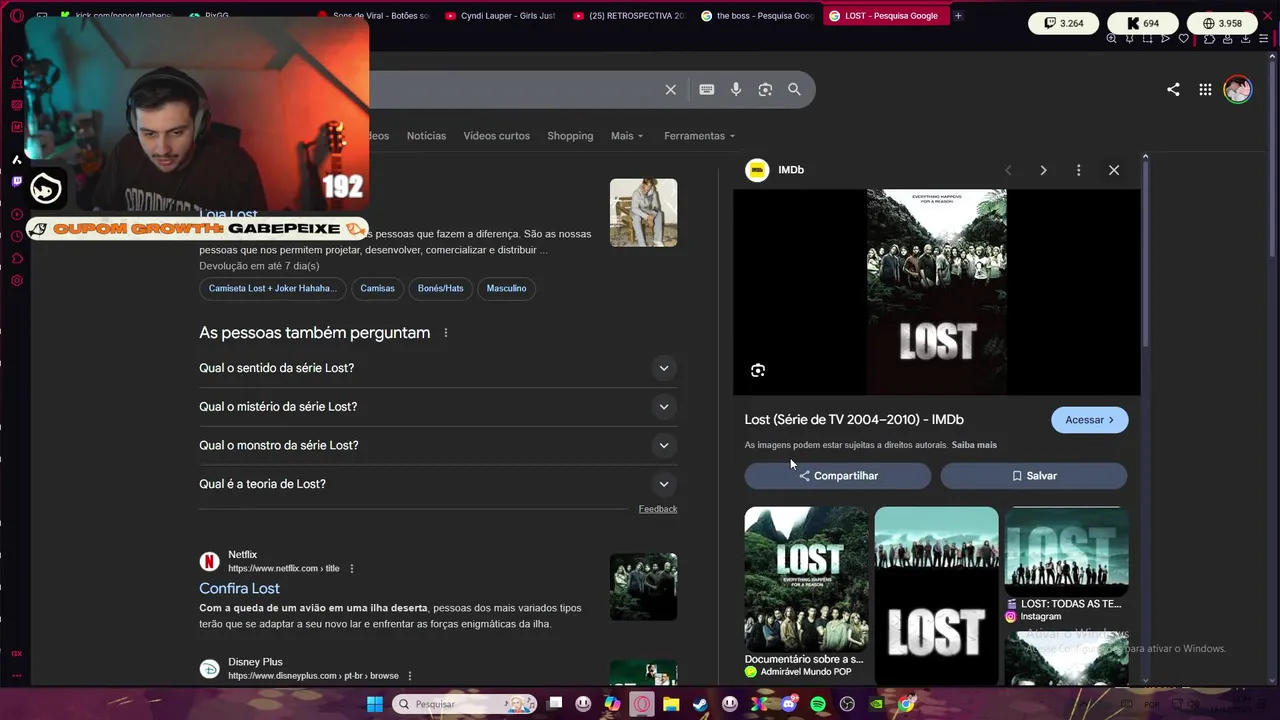
Task: Open more options in the IMDb image panel
Action: pyautogui.click(x=1078, y=170)
